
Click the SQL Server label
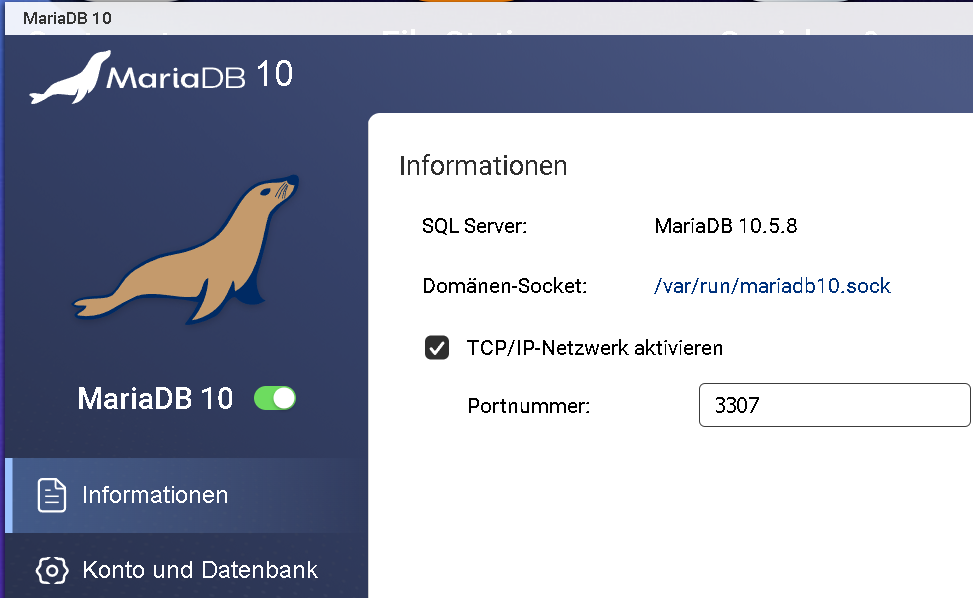coord(474,226)
